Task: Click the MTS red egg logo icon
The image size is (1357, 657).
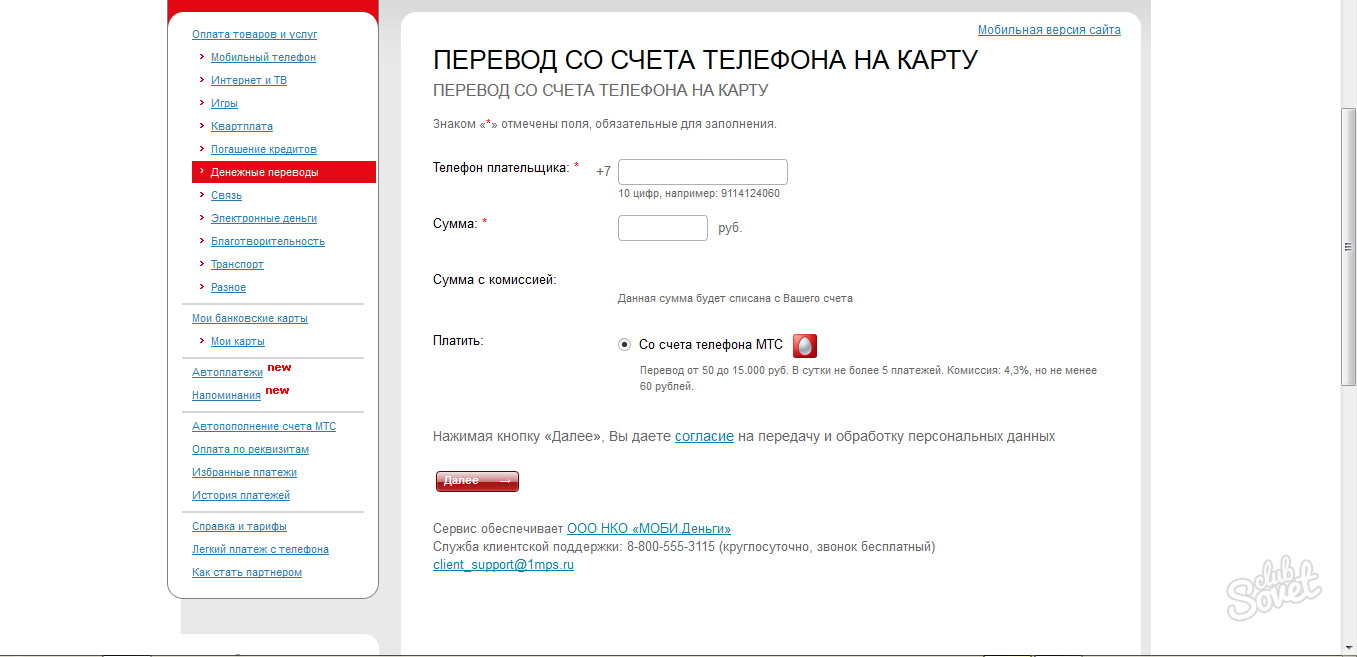Action: (x=805, y=346)
